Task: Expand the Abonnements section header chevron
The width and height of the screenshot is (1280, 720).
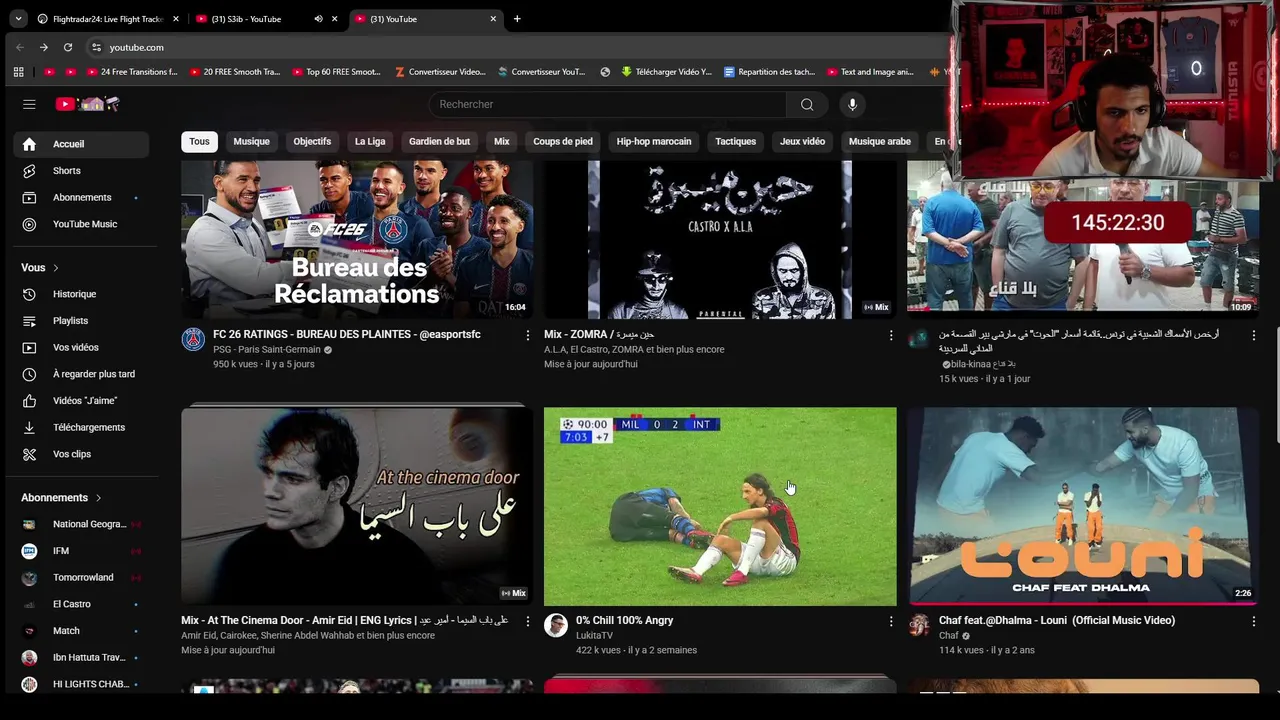Action: click(98, 498)
